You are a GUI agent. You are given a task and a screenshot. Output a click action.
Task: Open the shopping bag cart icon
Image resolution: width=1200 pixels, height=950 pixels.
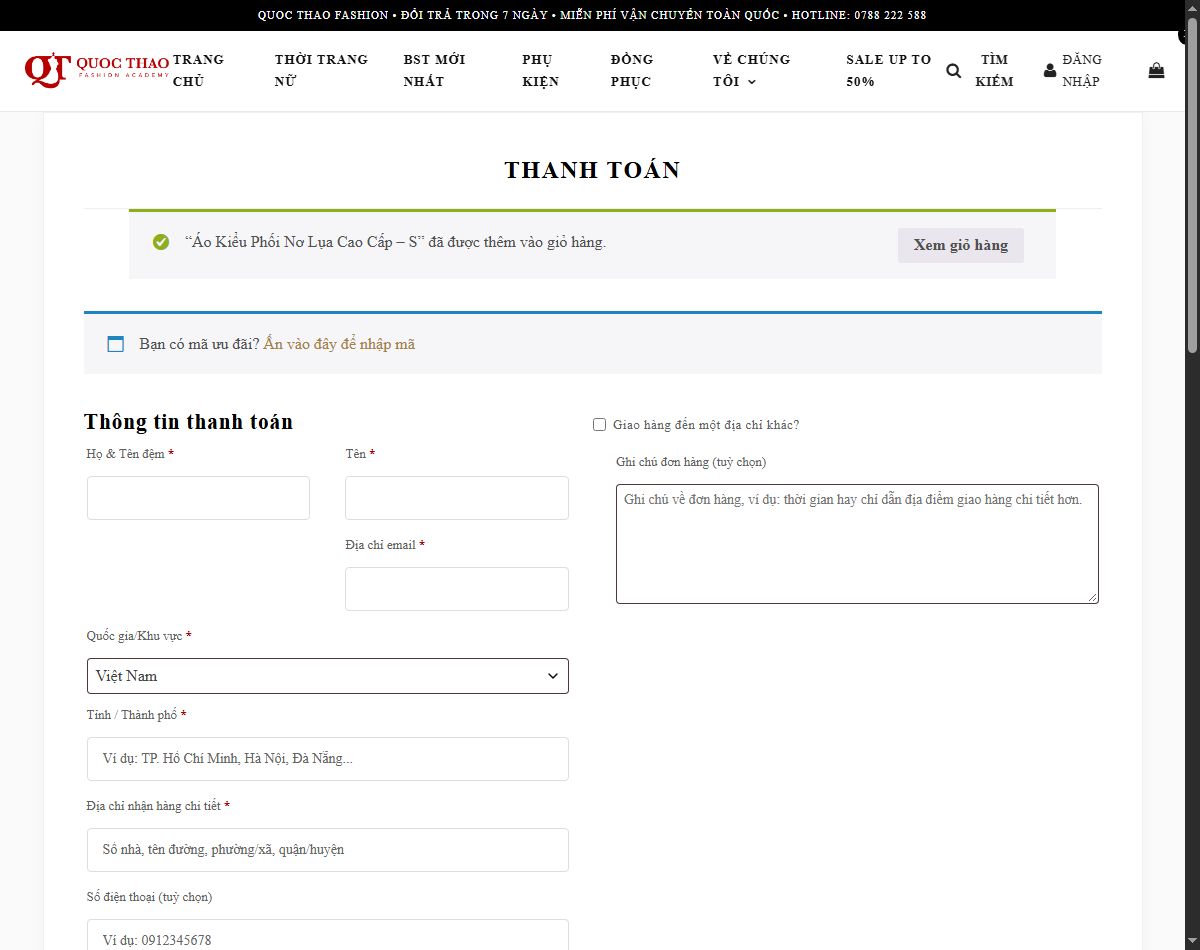1156,71
